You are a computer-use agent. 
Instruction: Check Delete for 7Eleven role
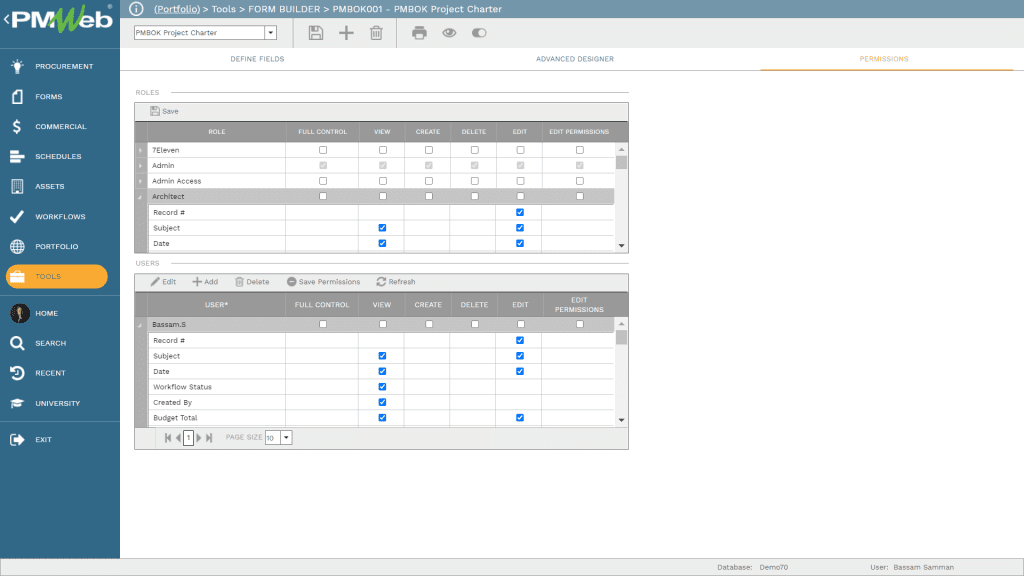point(475,150)
